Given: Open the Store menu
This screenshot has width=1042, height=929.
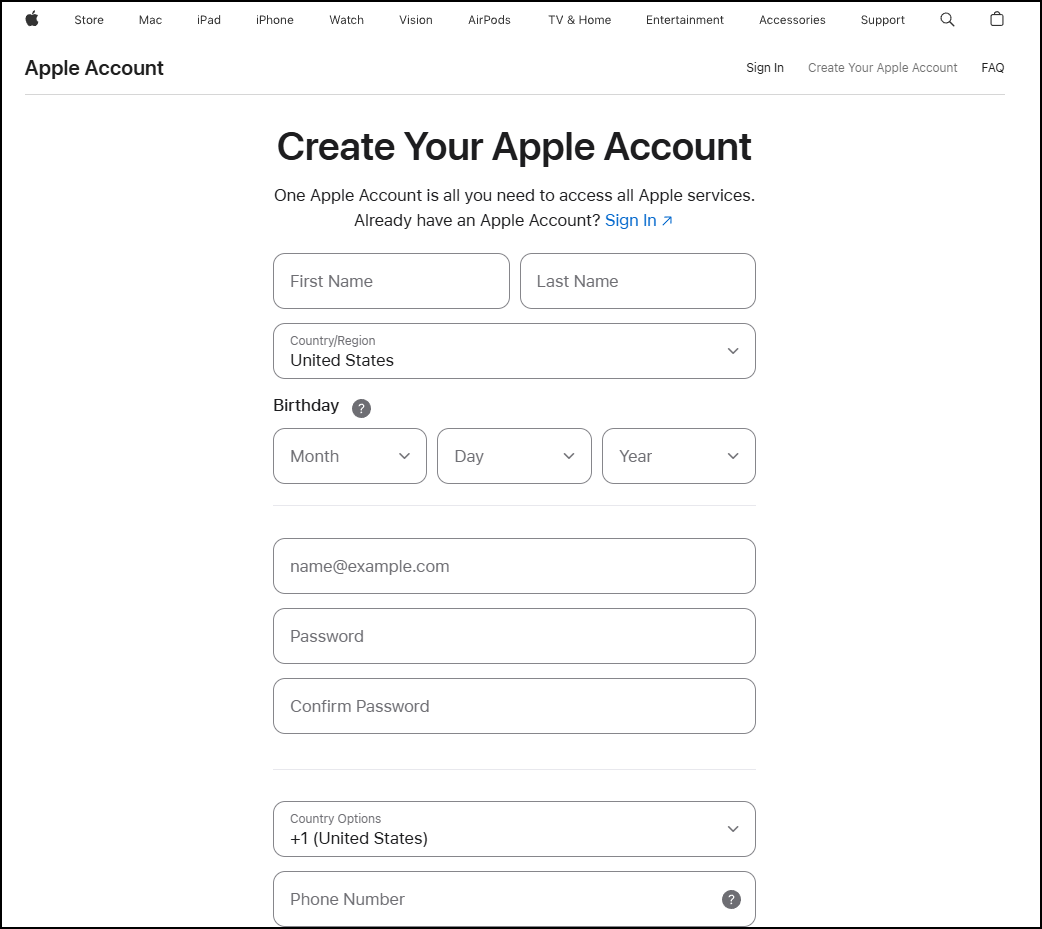Looking at the screenshot, I should point(89,20).
